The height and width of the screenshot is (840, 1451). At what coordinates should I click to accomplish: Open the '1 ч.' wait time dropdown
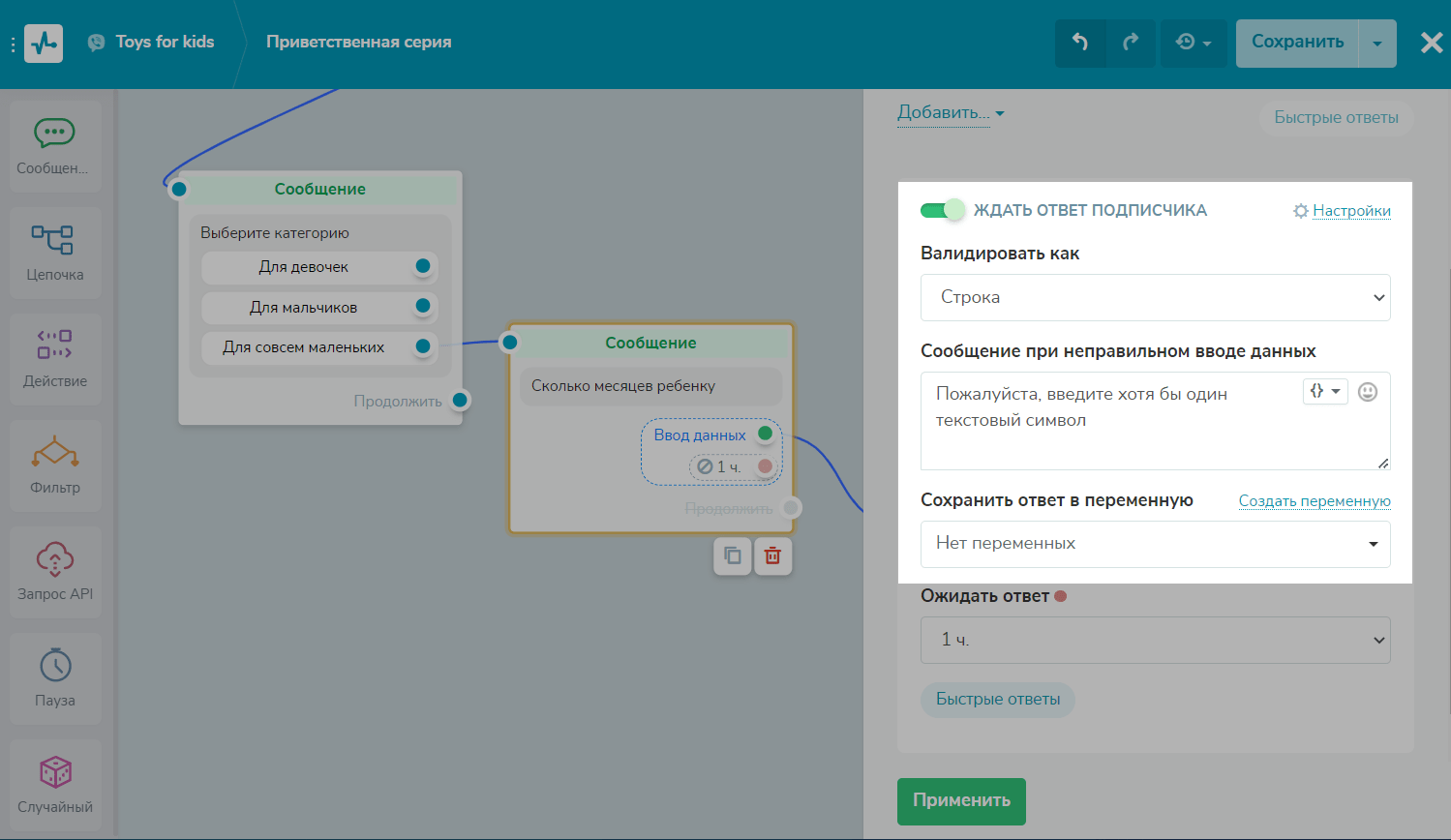coord(1155,640)
